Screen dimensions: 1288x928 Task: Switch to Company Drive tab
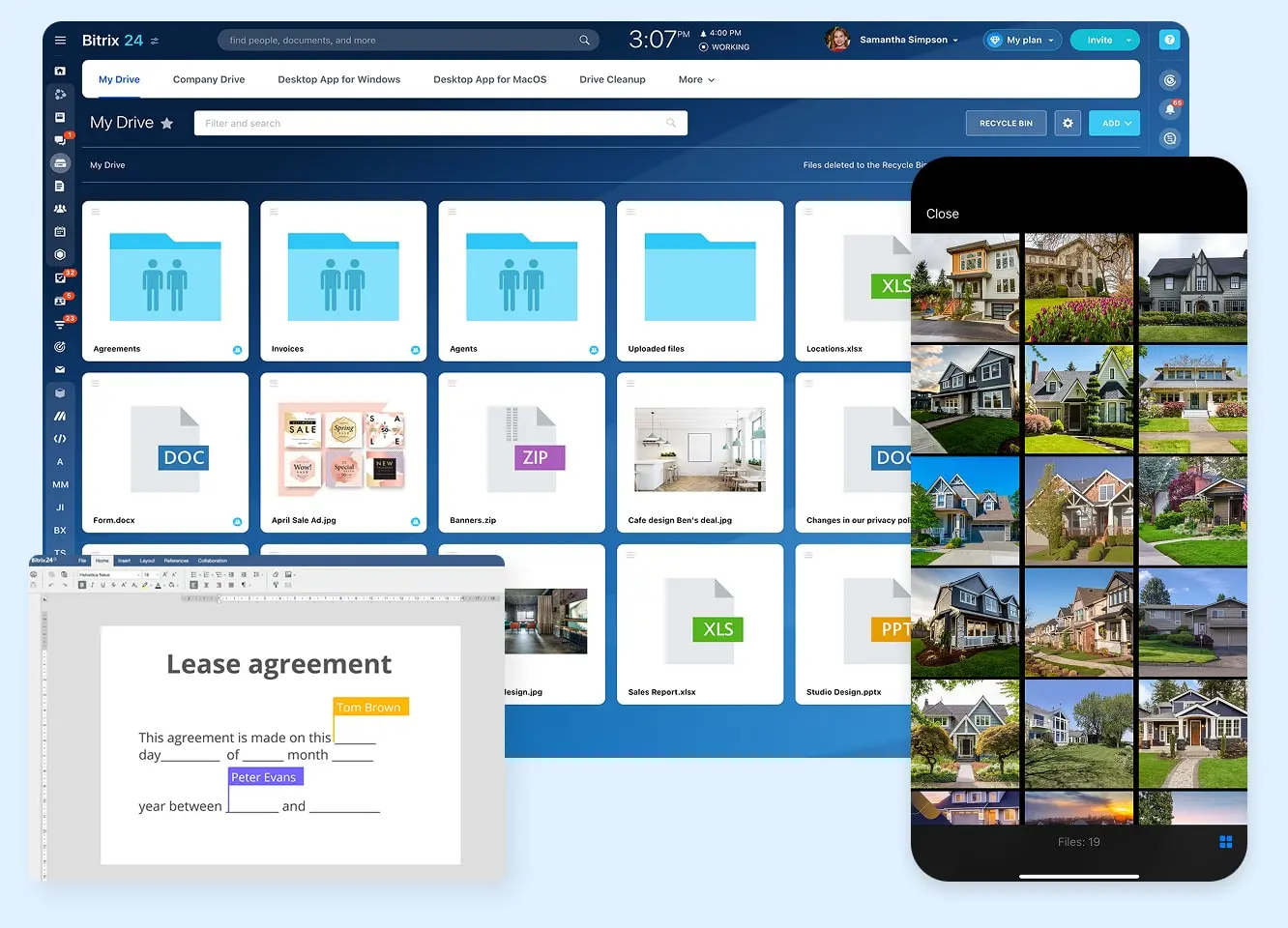[209, 80]
